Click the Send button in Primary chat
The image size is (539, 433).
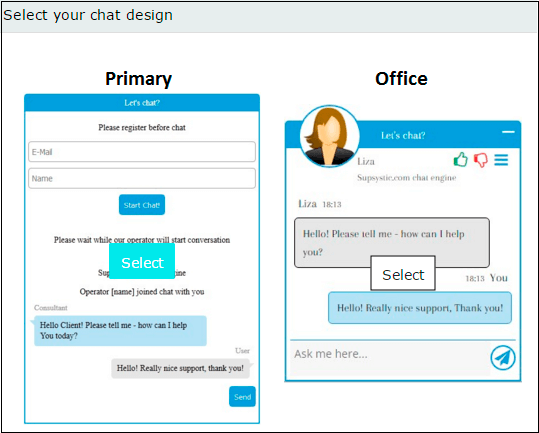pos(242,397)
